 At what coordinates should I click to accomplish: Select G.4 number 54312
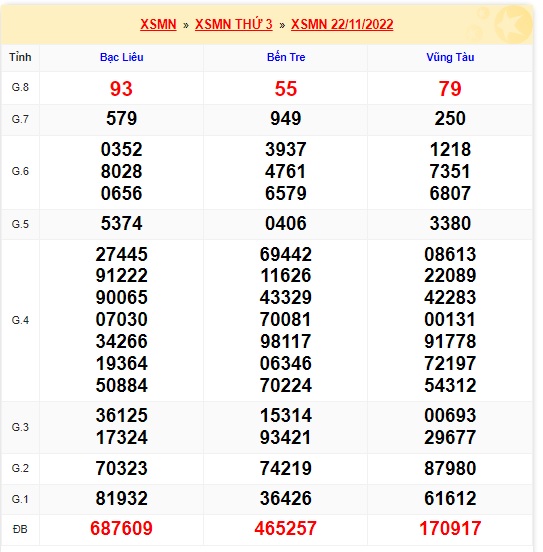[x=450, y=385]
